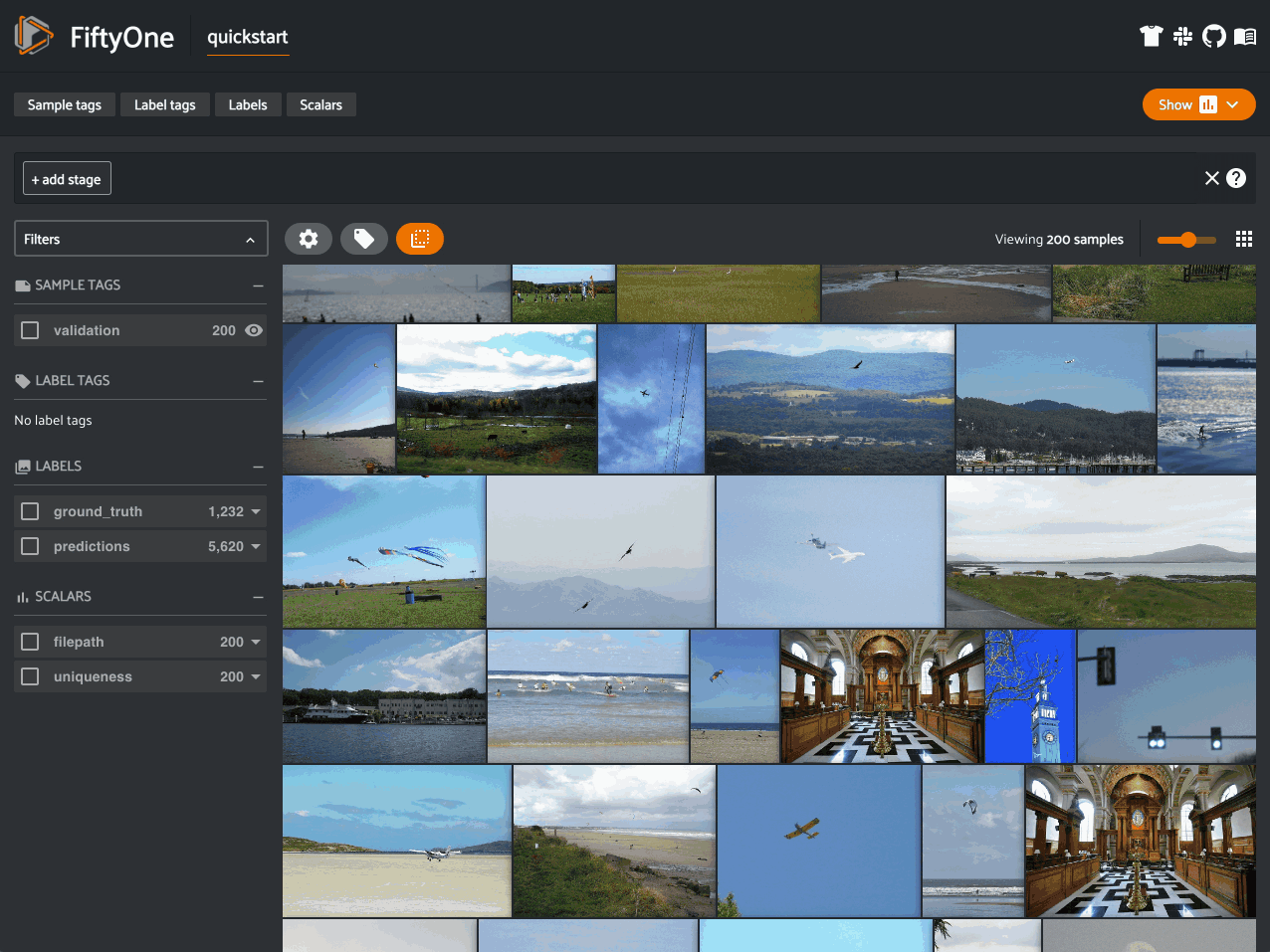The width and height of the screenshot is (1270, 952).
Task: Adjust the grid zoom slider
Action: [1186, 240]
